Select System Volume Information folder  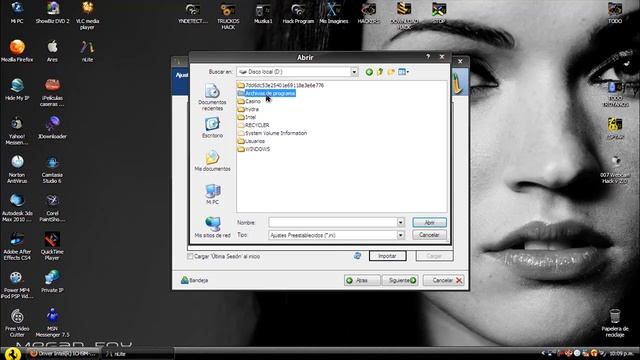(x=272, y=133)
